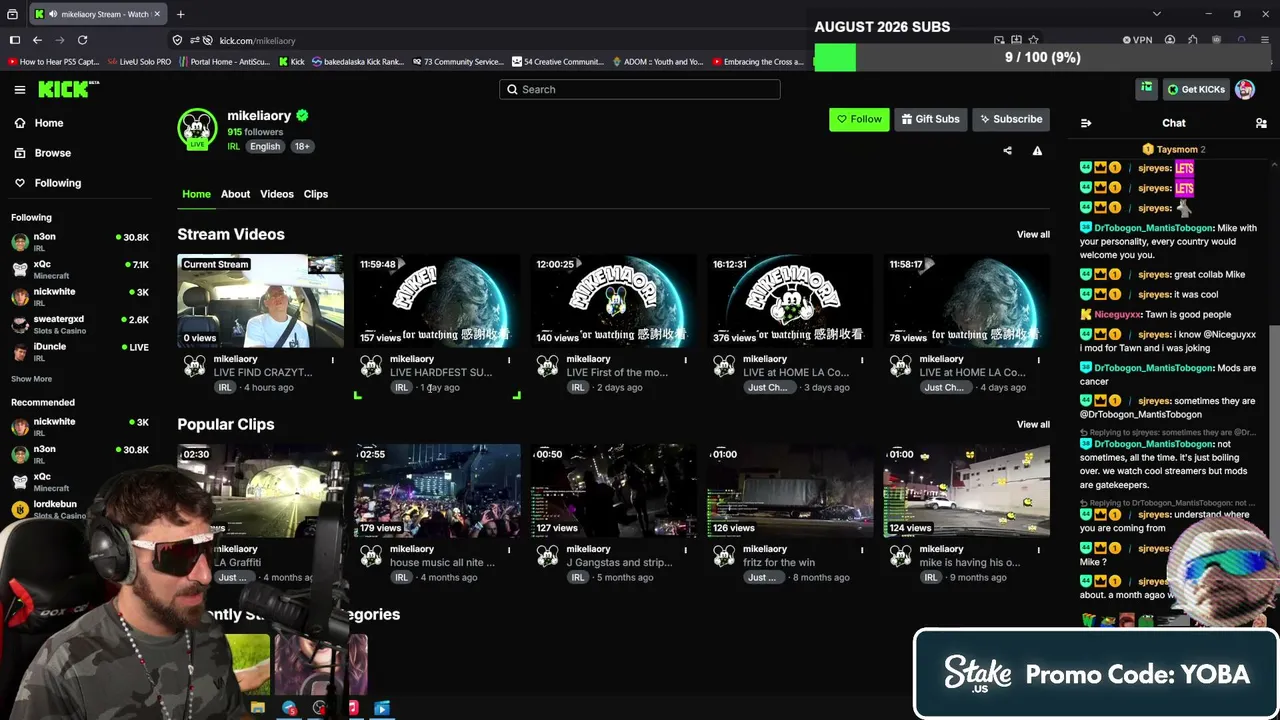
Task: Open xQc in the Following list
Action: pyautogui.click(x=80, y=269)
